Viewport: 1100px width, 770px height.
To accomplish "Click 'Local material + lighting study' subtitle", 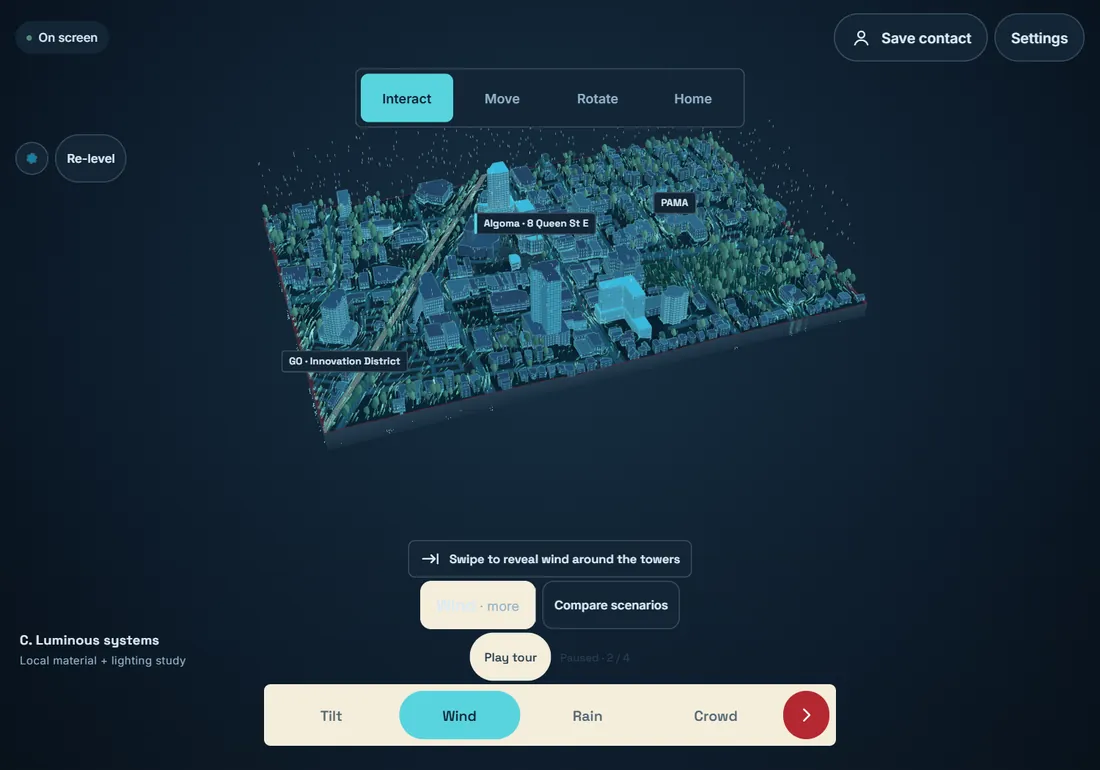I will (x=102, y=661).
